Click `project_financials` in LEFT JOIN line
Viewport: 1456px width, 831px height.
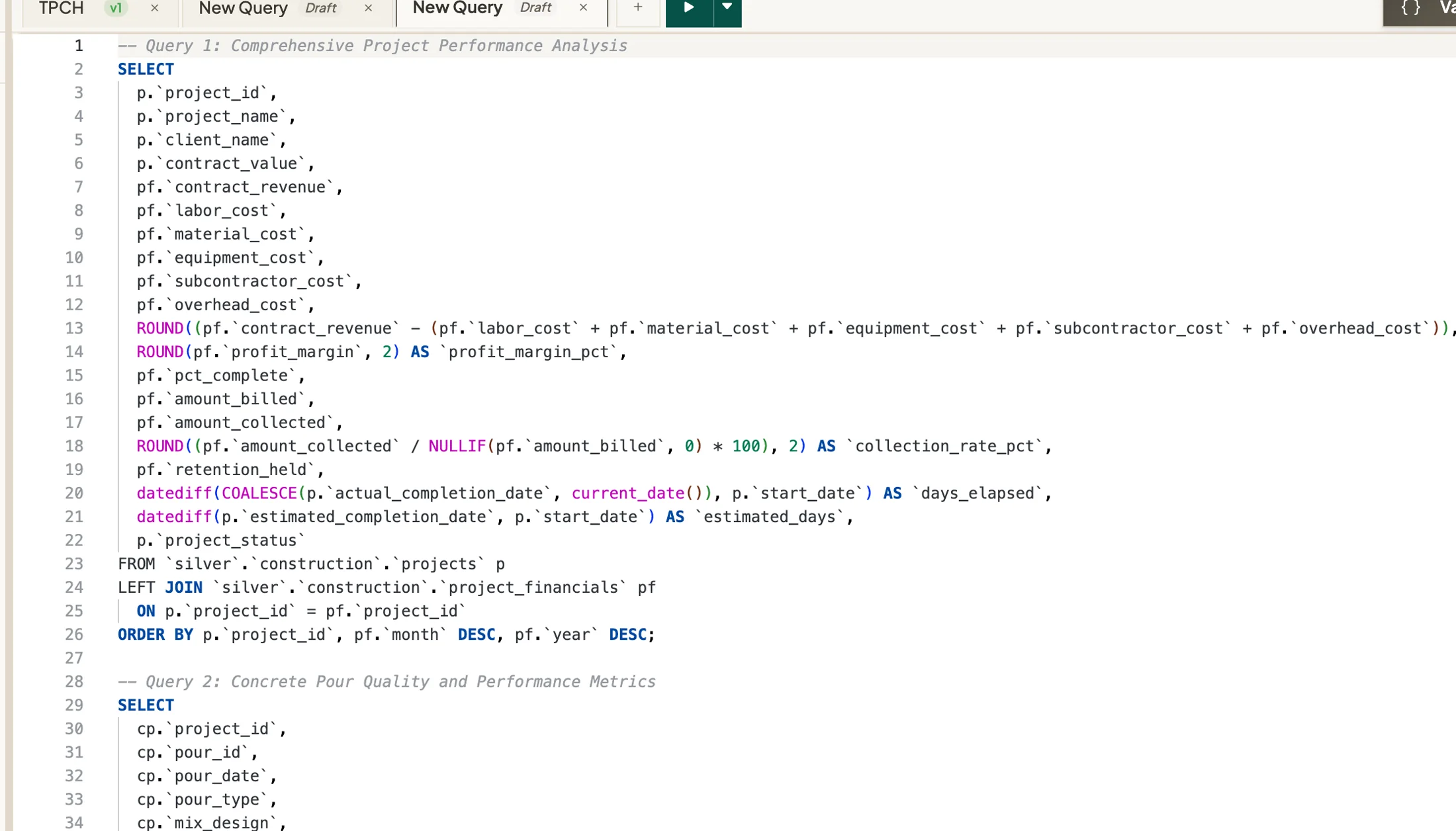coord(533,588)
